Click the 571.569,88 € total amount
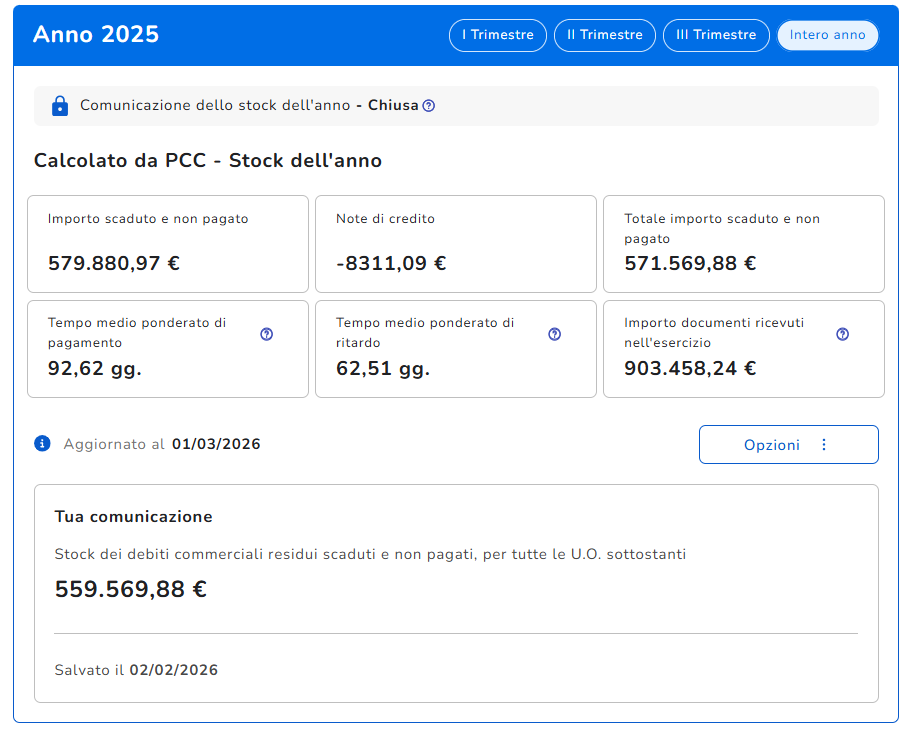 690,263
